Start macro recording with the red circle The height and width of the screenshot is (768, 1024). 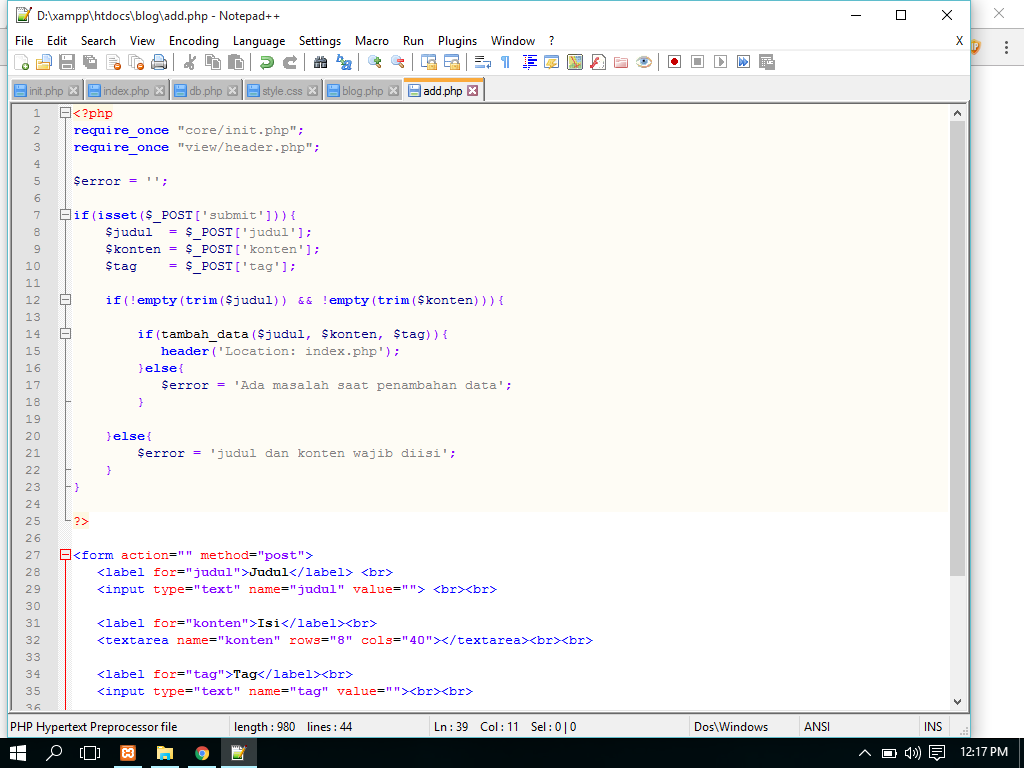coord(675,62)
